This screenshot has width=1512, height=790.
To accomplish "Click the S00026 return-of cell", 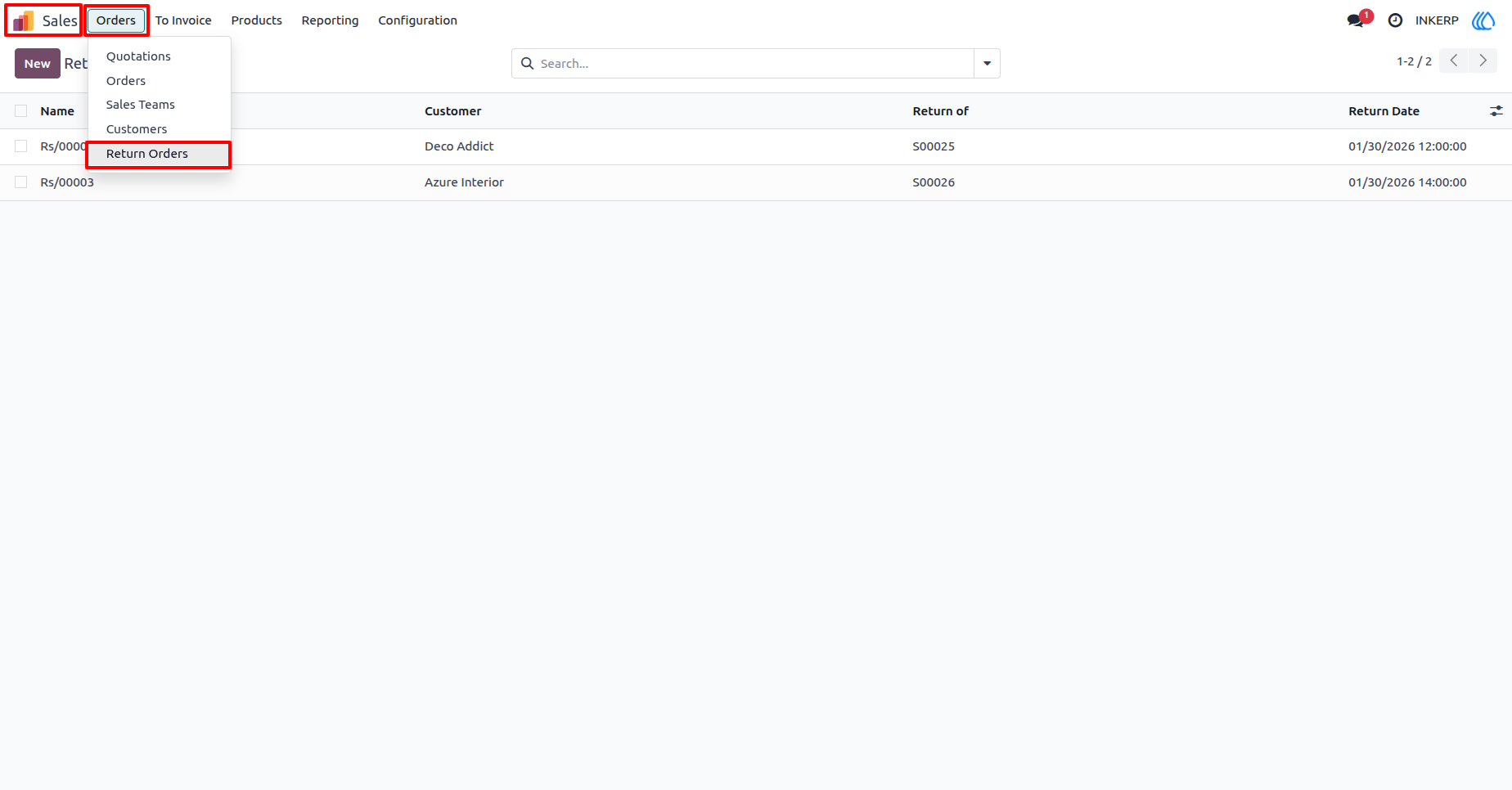I will pyautogui.click(x=934, y=182).
